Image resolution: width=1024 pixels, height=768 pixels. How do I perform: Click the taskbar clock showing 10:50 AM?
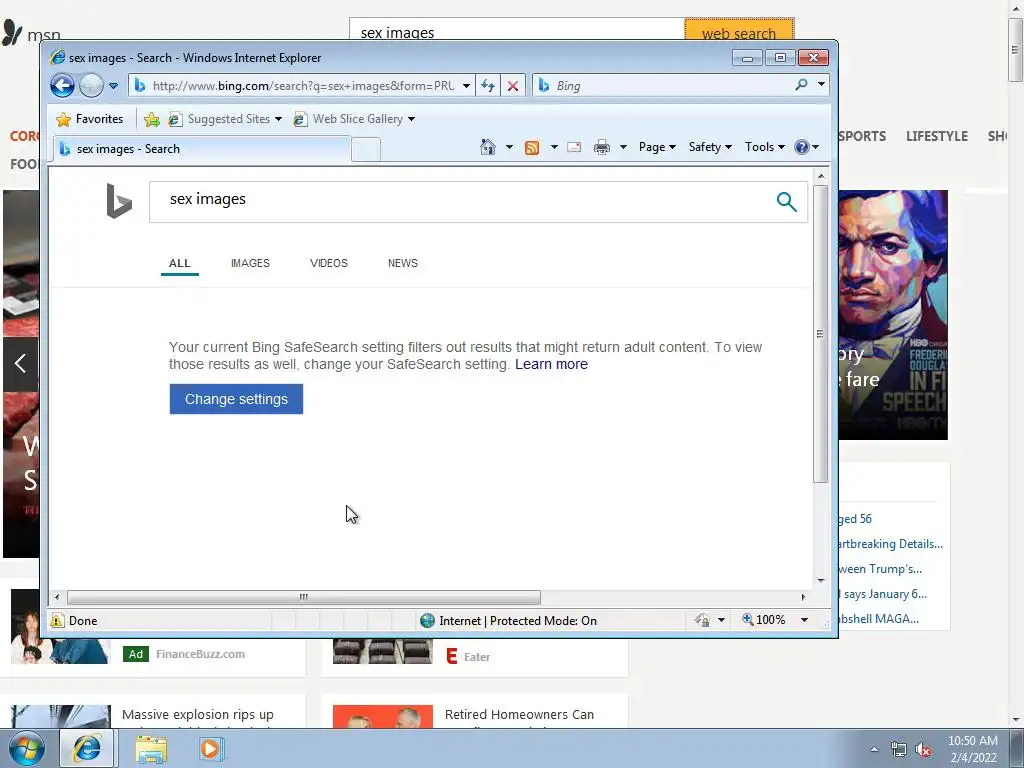[x=972, y=749]
